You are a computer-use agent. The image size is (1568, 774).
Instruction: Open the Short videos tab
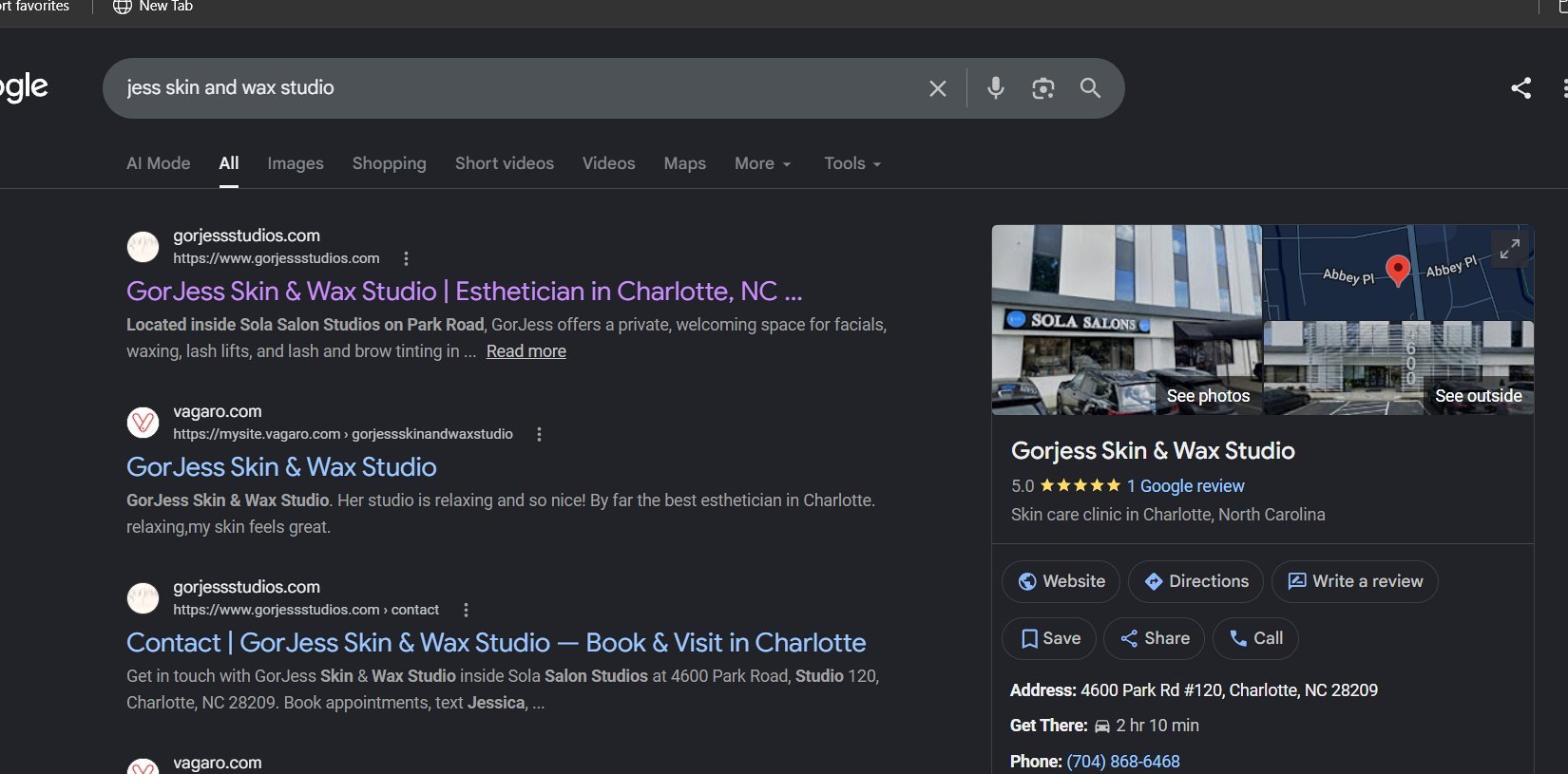coord(505,163)
